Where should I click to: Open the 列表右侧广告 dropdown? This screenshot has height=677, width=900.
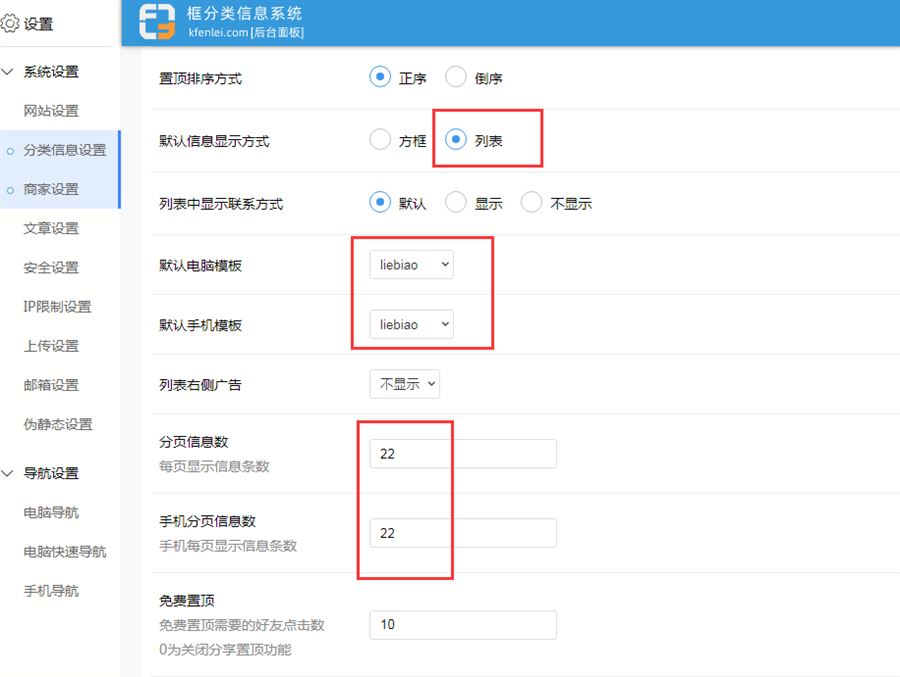(x=405, y=384)
